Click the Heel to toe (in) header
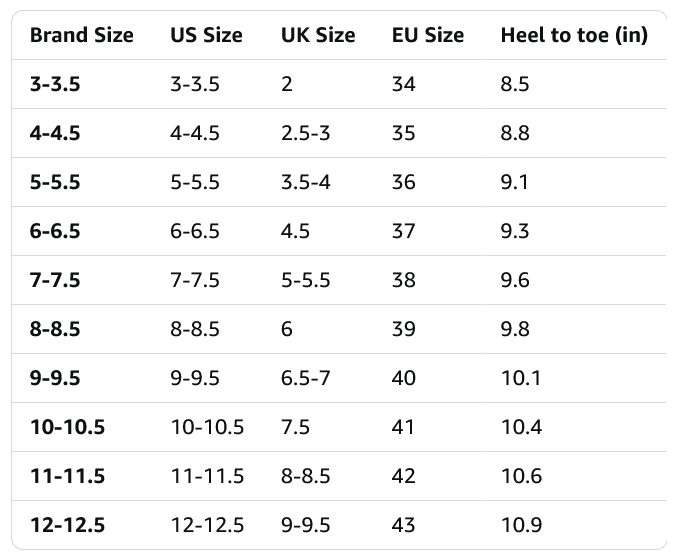The width and height of the screenshot is (687, 552). (574, 36)
